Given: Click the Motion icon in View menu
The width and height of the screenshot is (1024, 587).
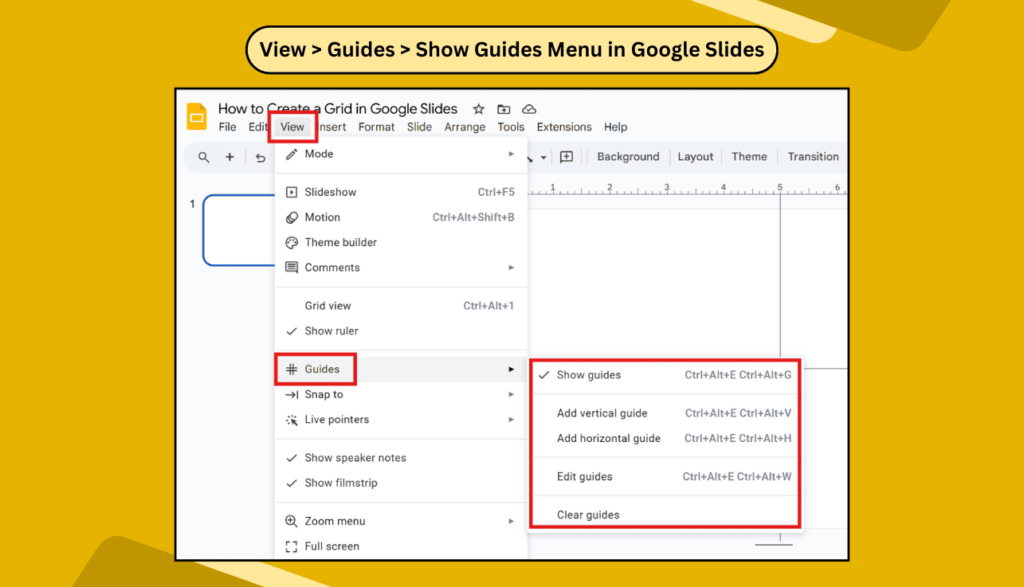Looking at the screenshot, I should [291, 217].
